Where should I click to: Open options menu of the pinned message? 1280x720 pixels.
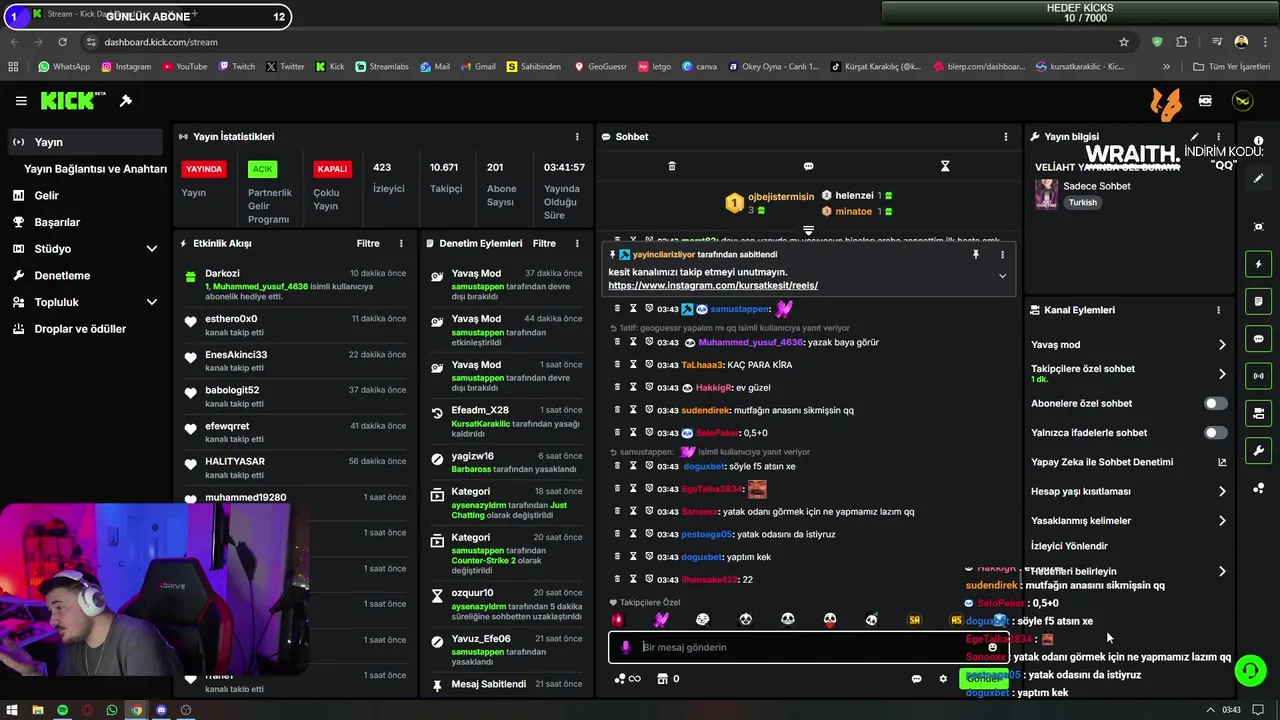coord(1002,255)
